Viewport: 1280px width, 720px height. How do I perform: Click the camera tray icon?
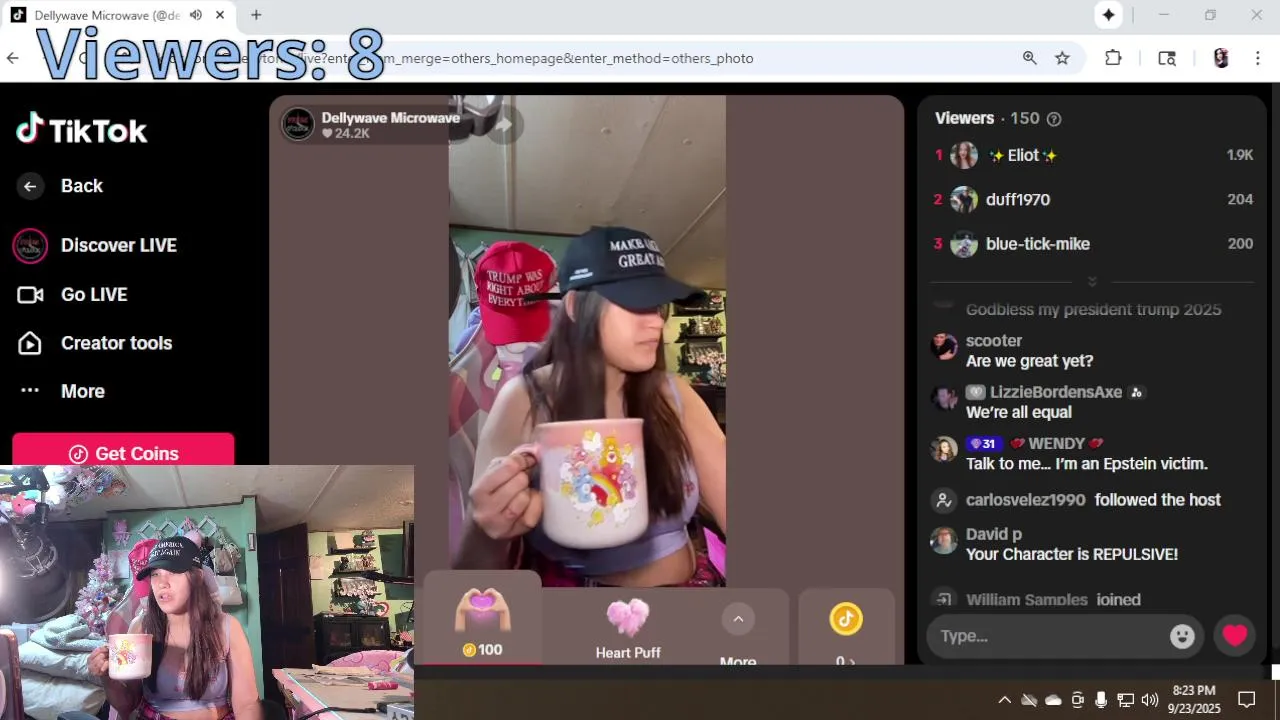click(x=1077, y=700)
